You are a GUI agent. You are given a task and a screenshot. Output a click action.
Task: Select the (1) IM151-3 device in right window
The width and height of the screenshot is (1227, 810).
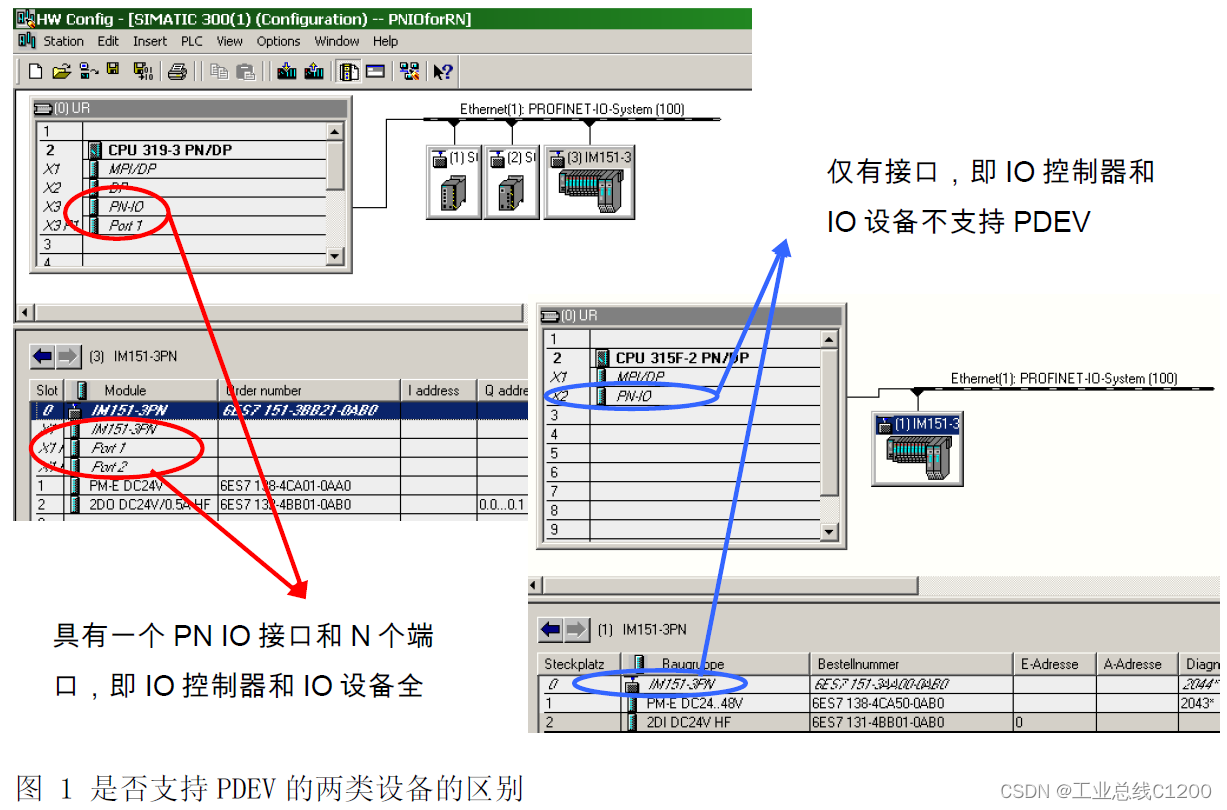(x=916, y=449)
